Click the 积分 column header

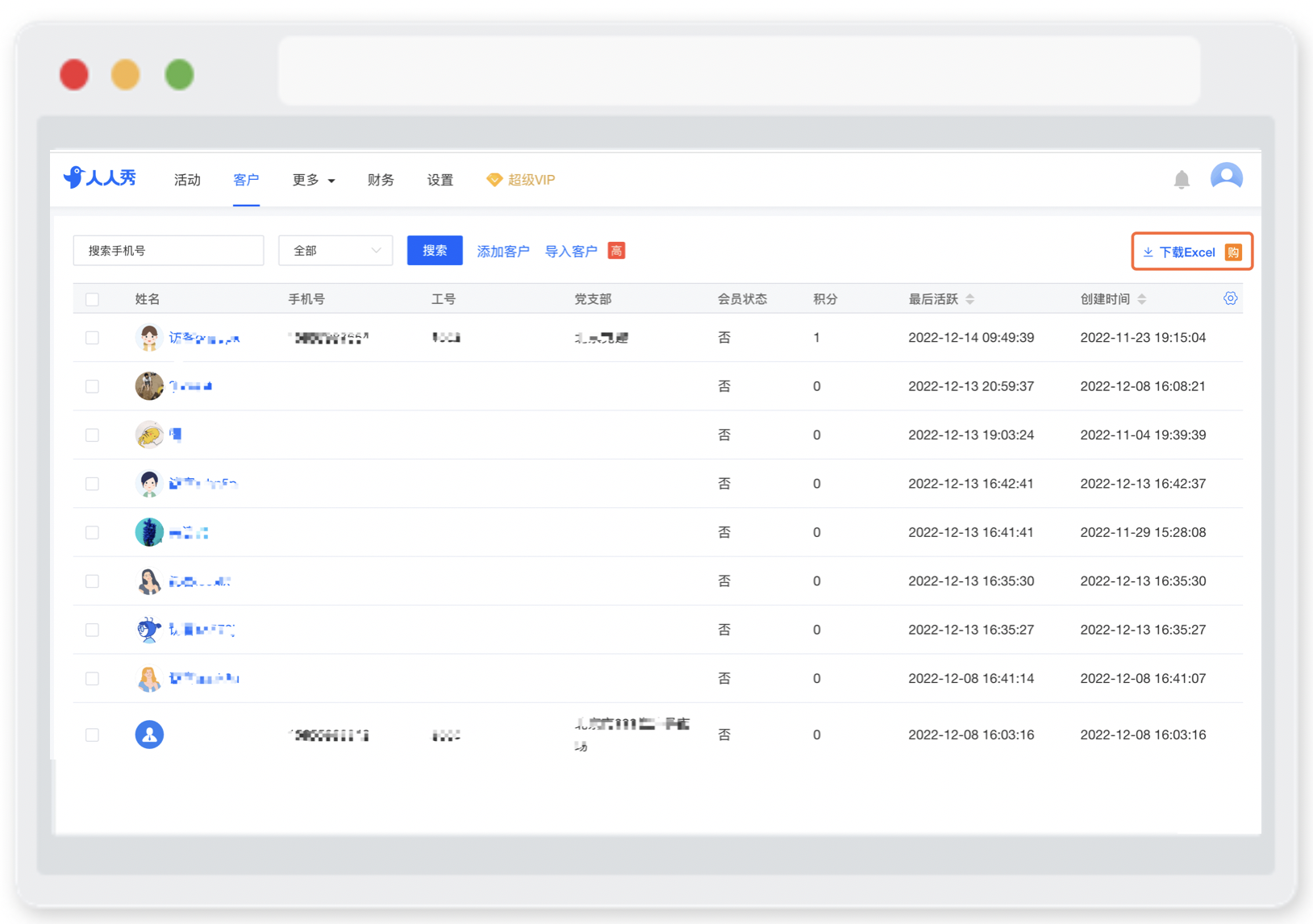tap(825, 299)
